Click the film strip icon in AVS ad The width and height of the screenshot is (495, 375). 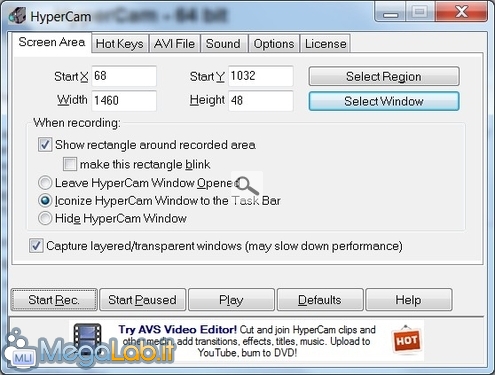point(88,338)
